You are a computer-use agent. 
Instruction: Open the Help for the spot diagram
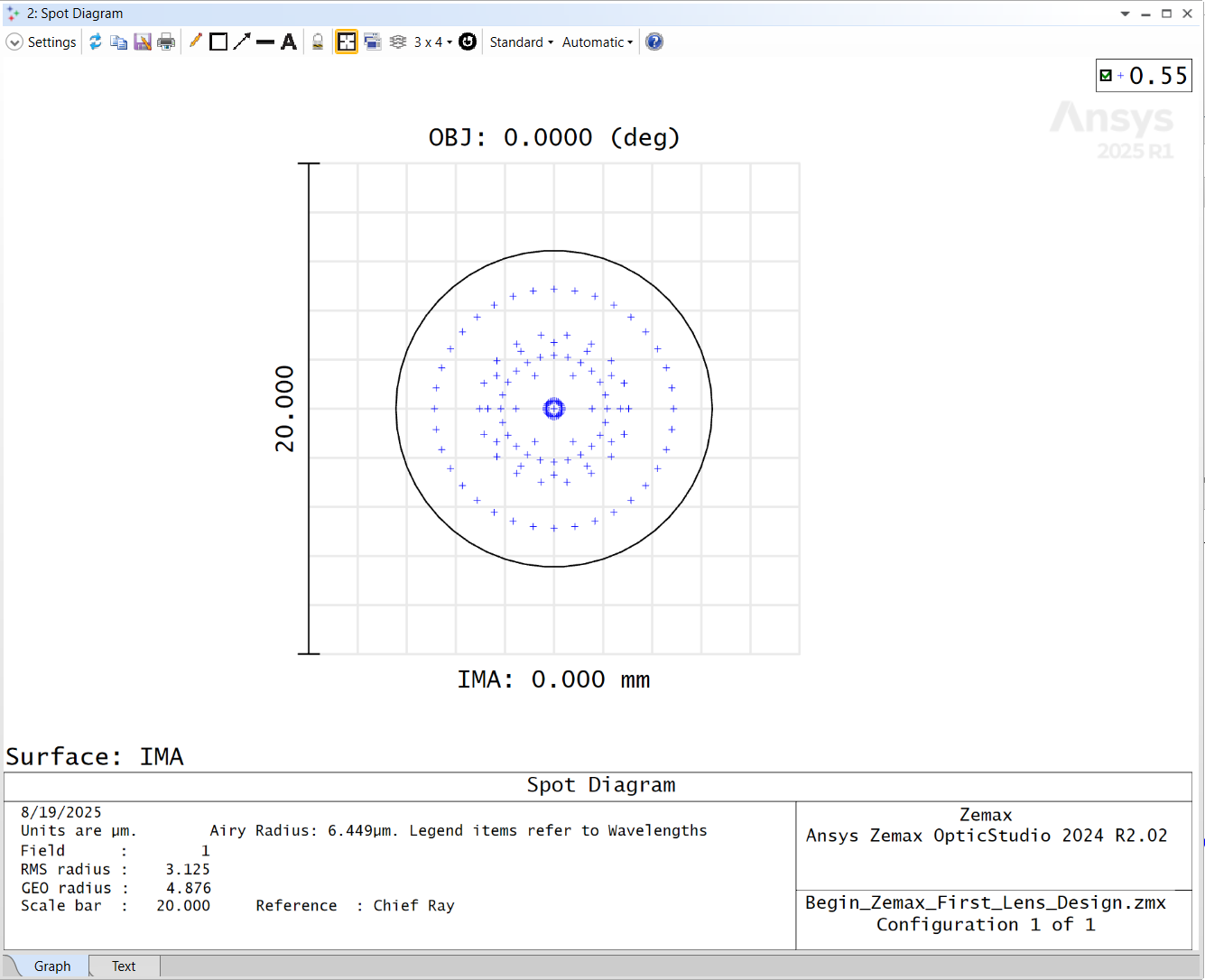[653, 42]
